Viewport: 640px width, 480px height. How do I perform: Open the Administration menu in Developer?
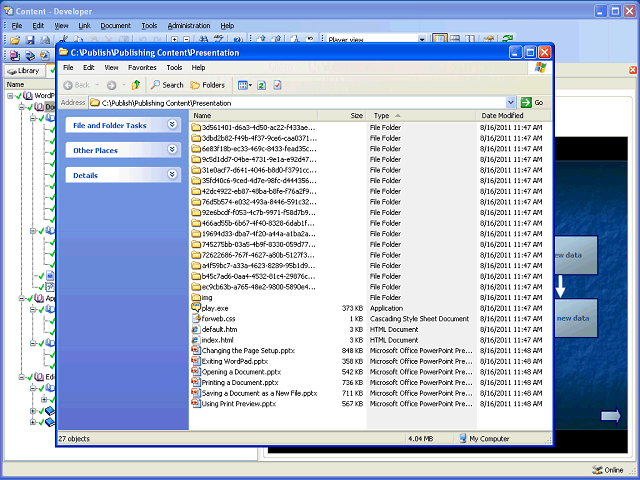coord(189,25)
